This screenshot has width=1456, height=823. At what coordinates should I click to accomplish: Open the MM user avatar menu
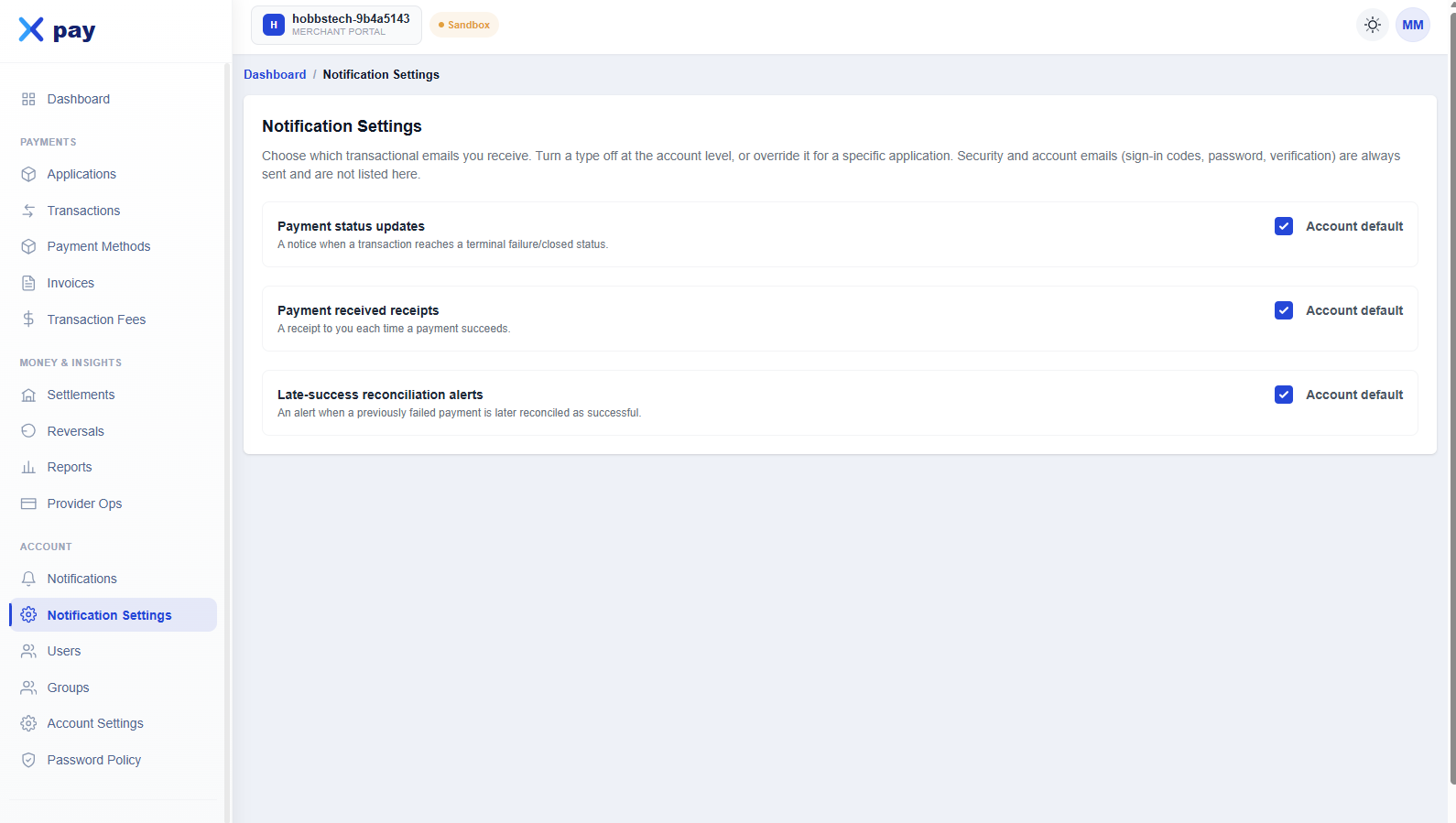click(1412, 25)
